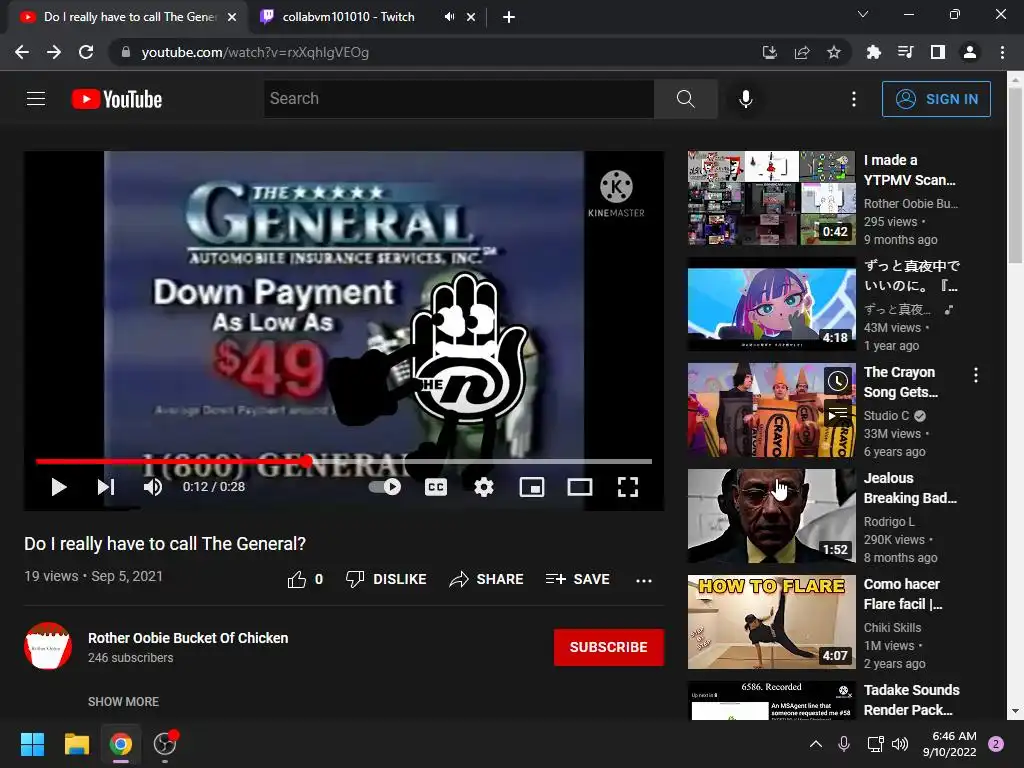1024x768 pixels.
Task: Add Crayon Song to Watch Later clock icon
Action: coord(838,381)
